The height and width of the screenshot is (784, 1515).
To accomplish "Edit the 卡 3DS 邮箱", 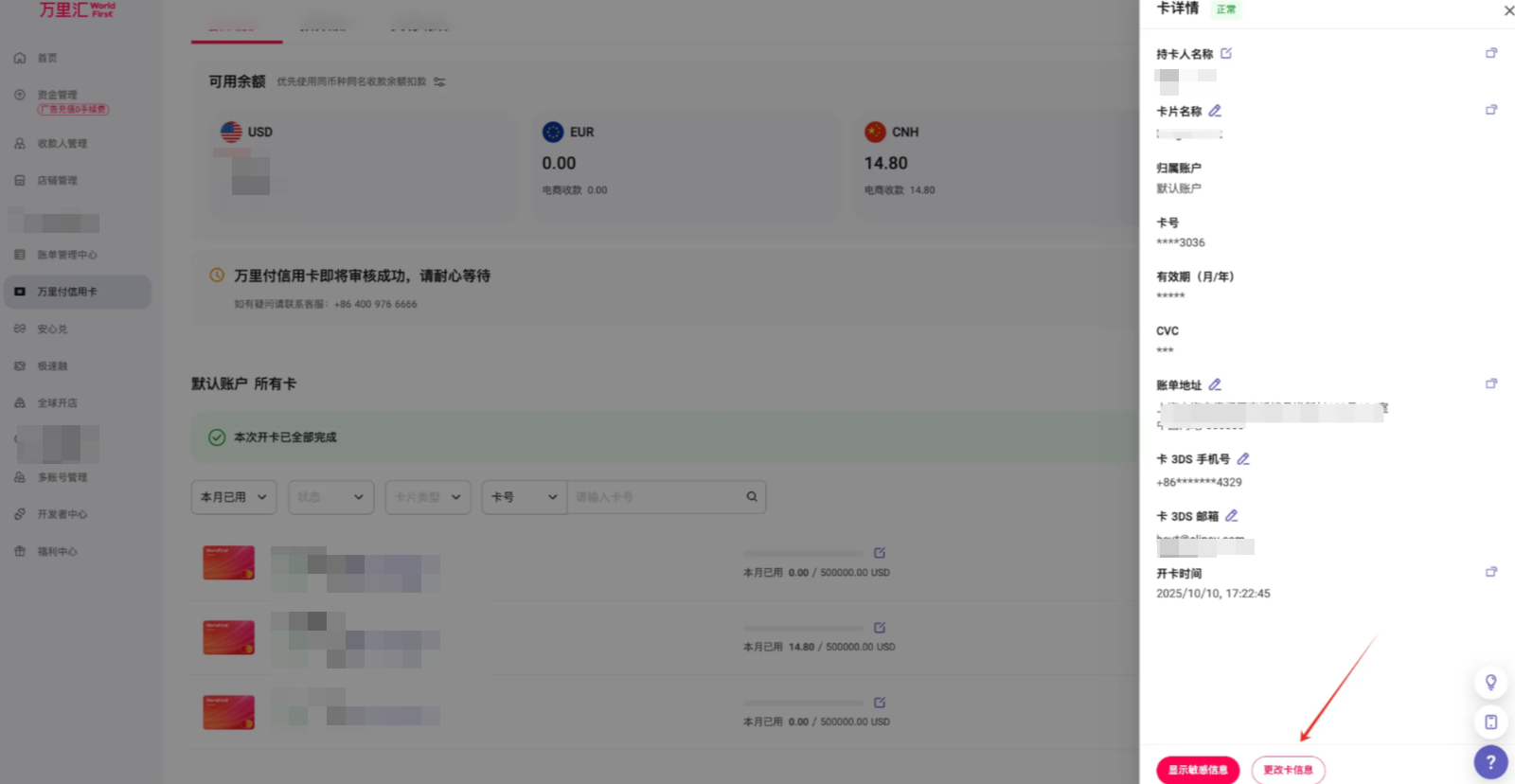I will [1232, 516].
